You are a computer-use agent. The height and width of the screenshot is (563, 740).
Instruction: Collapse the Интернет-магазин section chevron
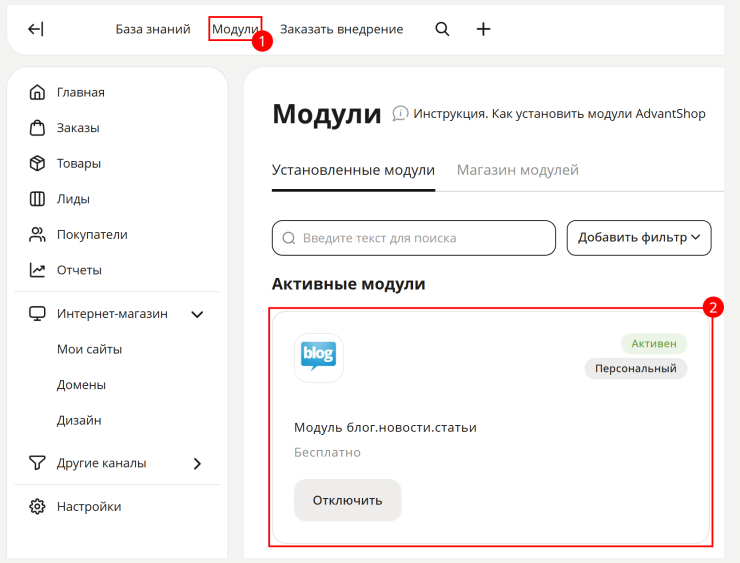point(197,314)
